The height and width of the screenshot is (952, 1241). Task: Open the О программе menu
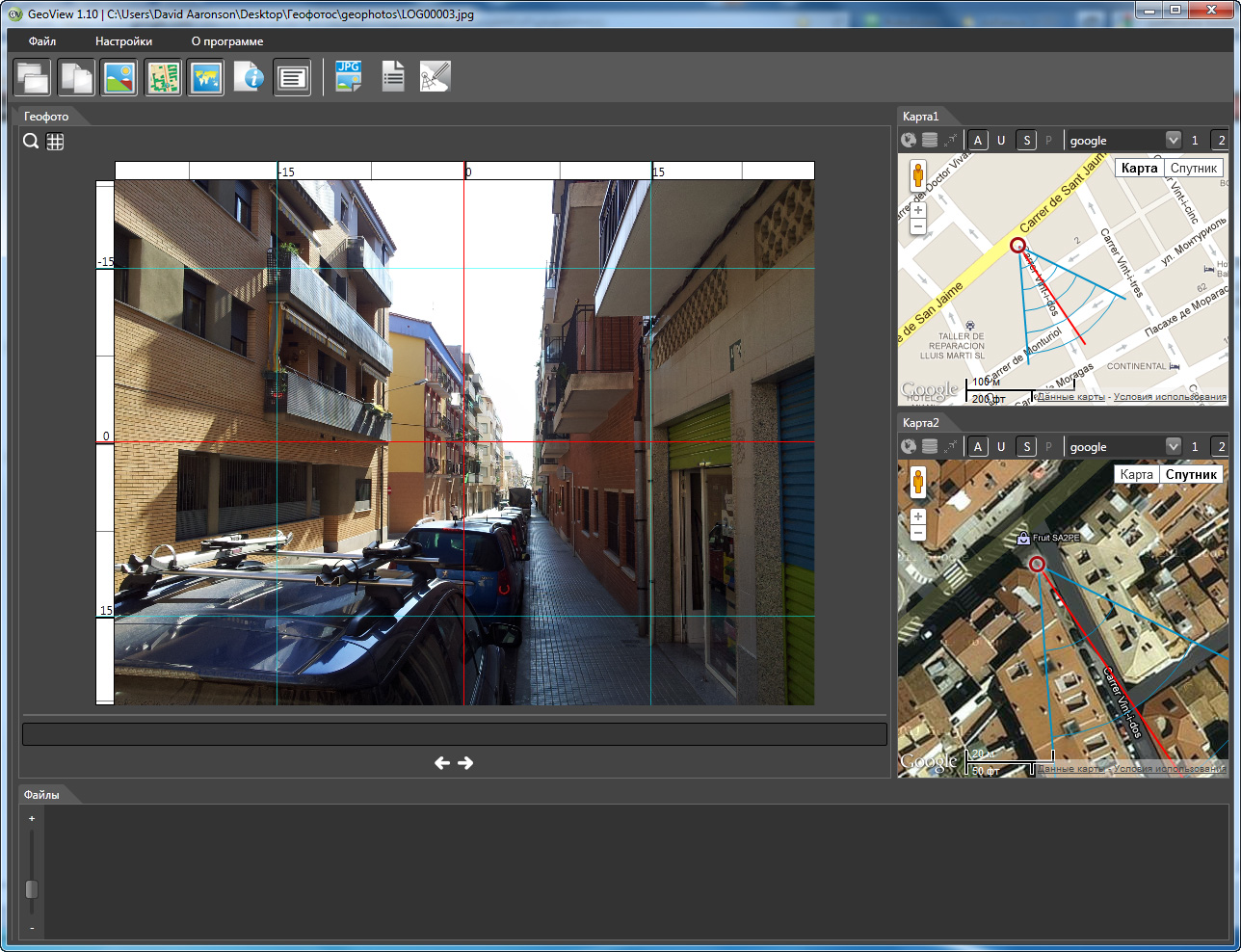click(x=227, y=41)
